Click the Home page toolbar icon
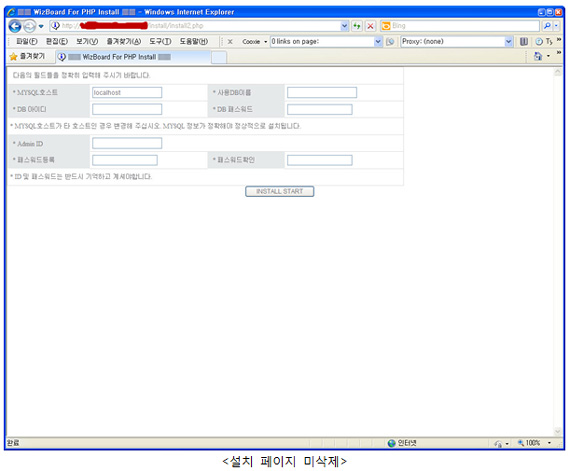The image size is (570, 471). (538, 56)
